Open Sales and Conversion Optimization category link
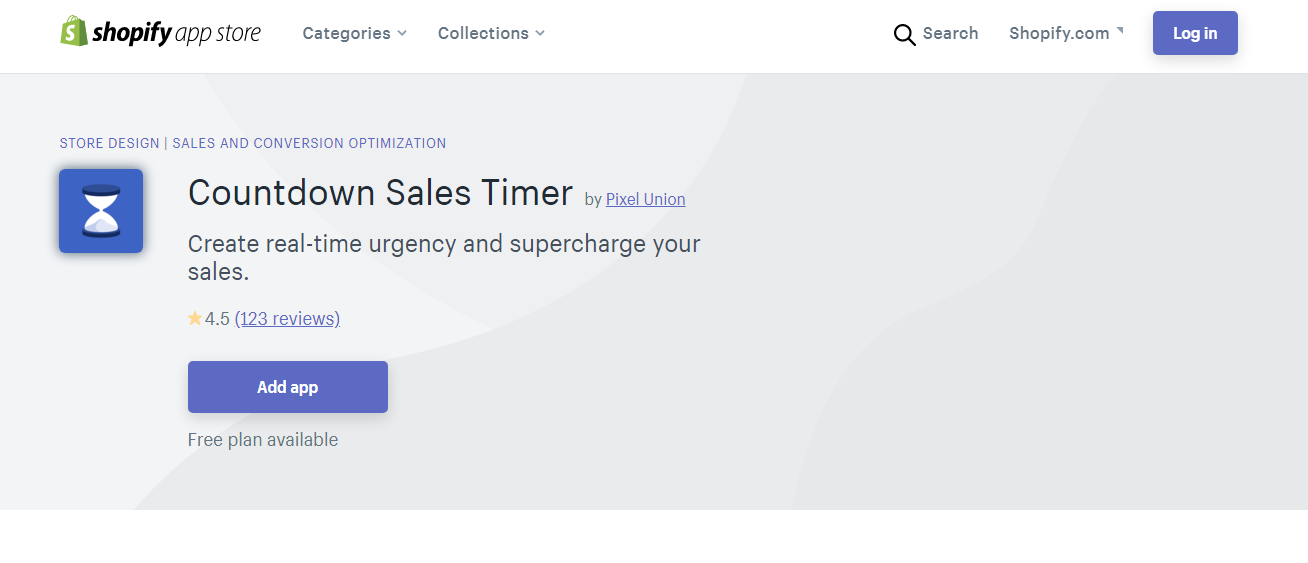The width and height of the screenshot is (1308, 563). pyautogui.click(x=309, y=143)
